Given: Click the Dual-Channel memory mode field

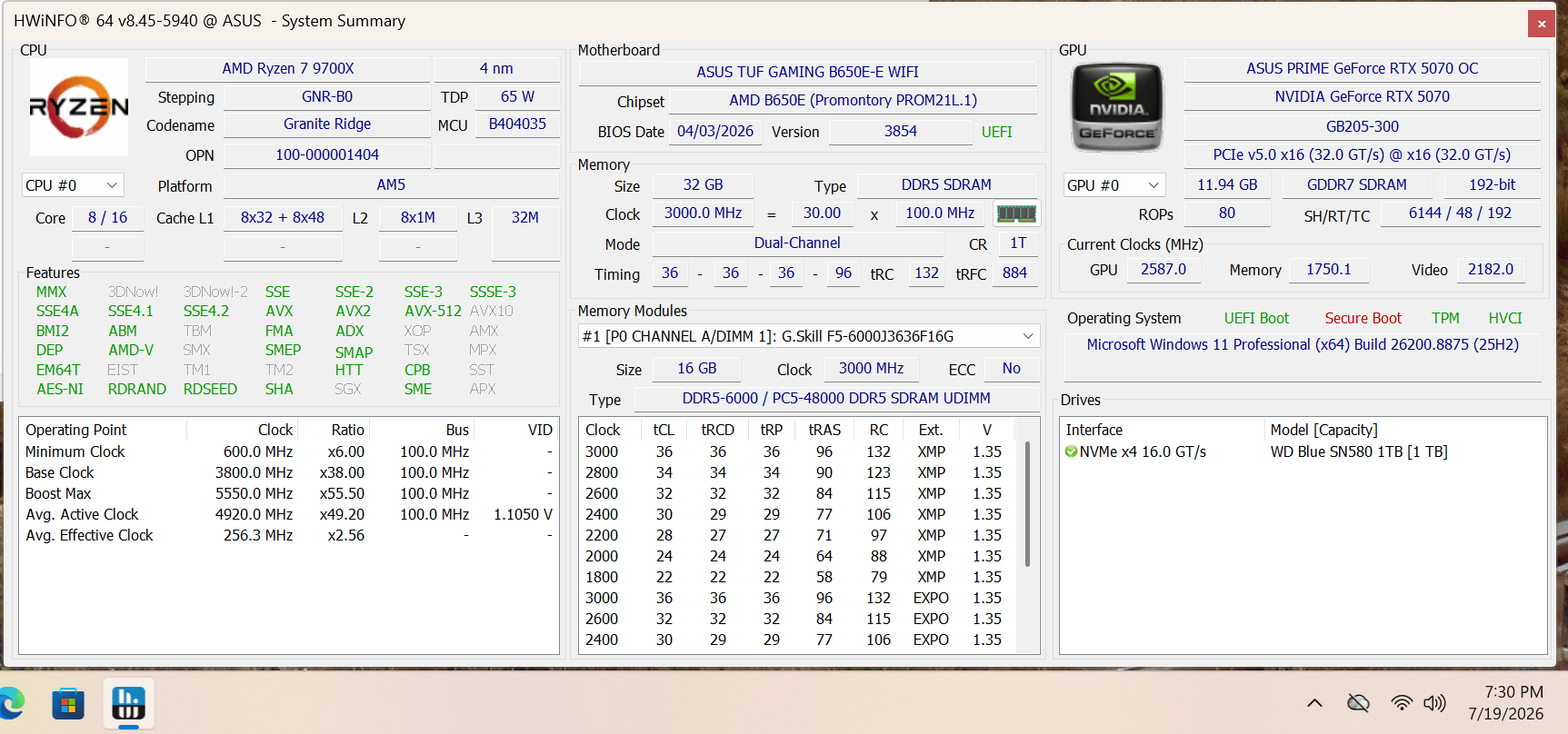Looking at the screenshot, I should (797, 243).
